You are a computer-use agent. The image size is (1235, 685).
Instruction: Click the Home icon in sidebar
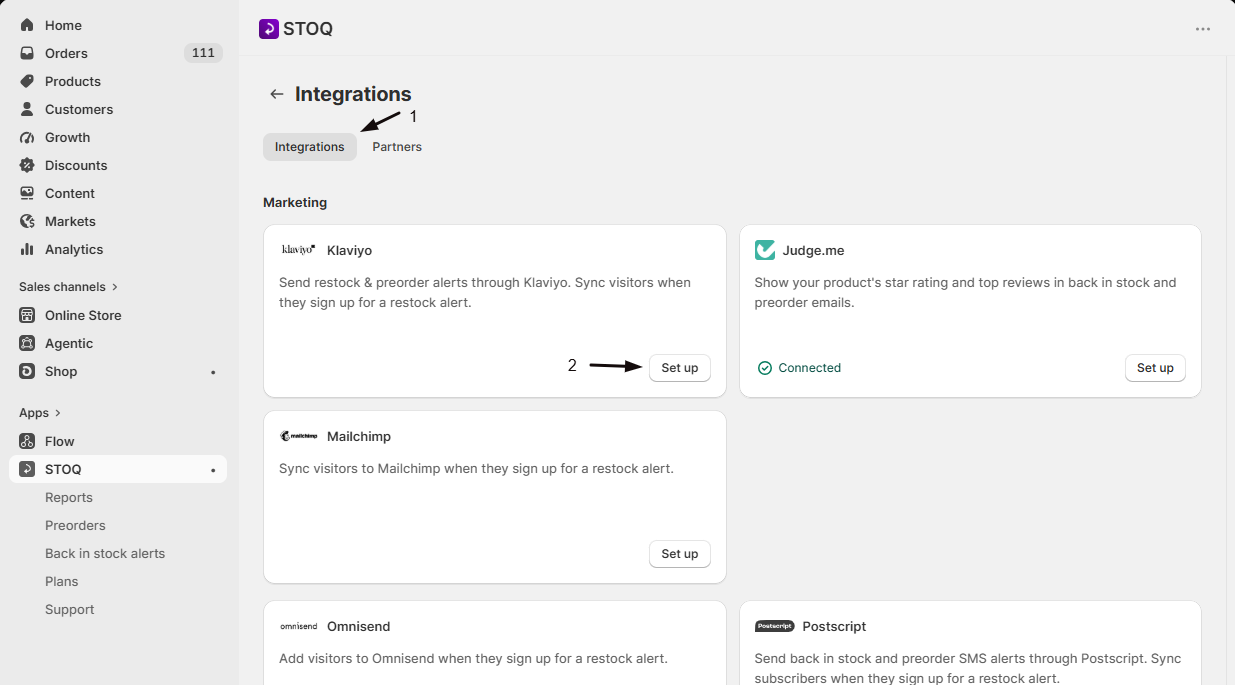[27, 25]
